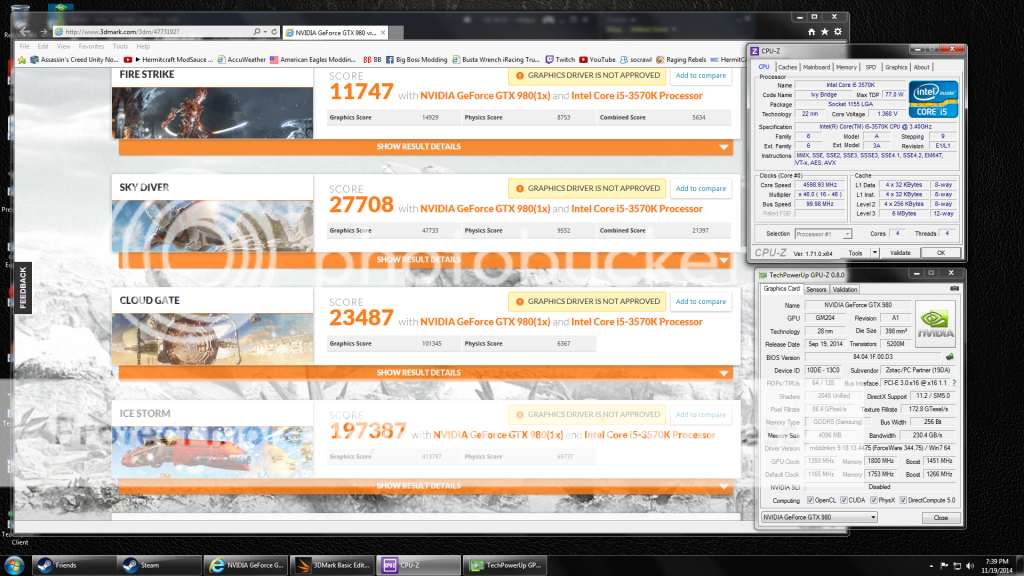1024x576 pixels.
Task: Click the GPU-Z screenshot camera icon
Action: (x=954, y=289)
